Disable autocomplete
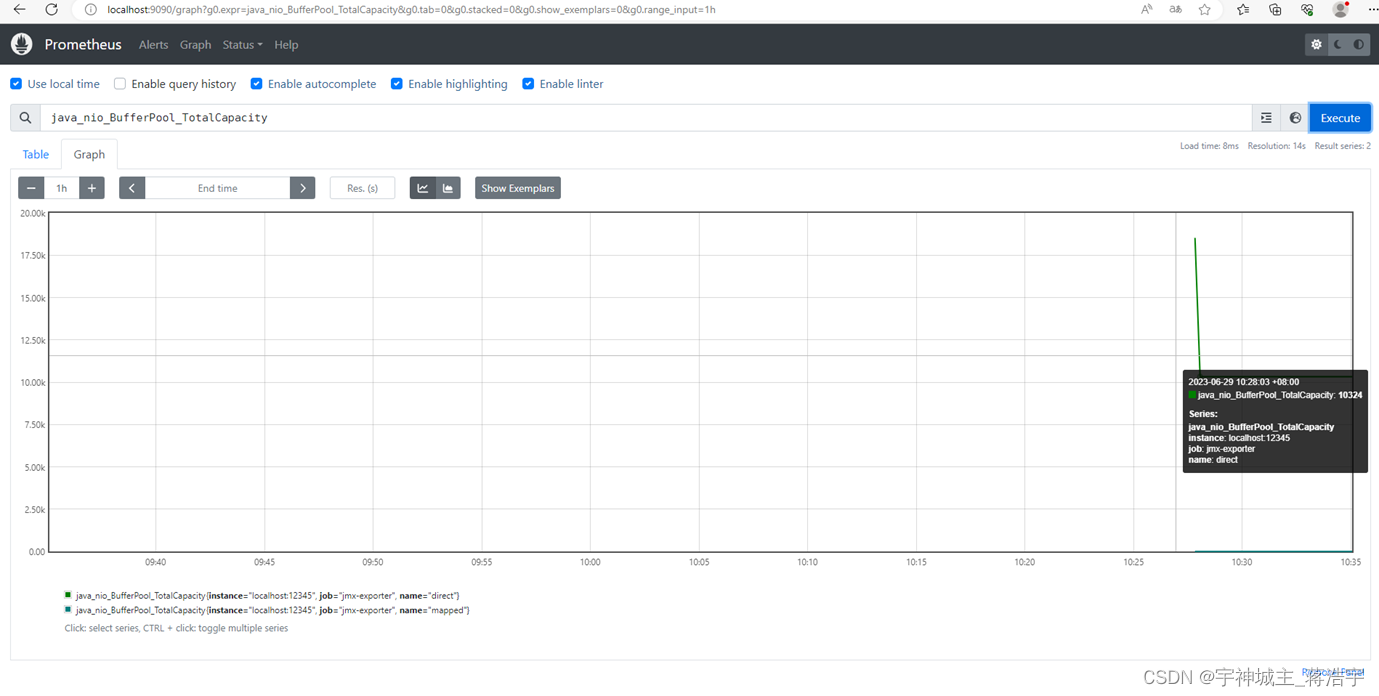 (x=256, y=83)
